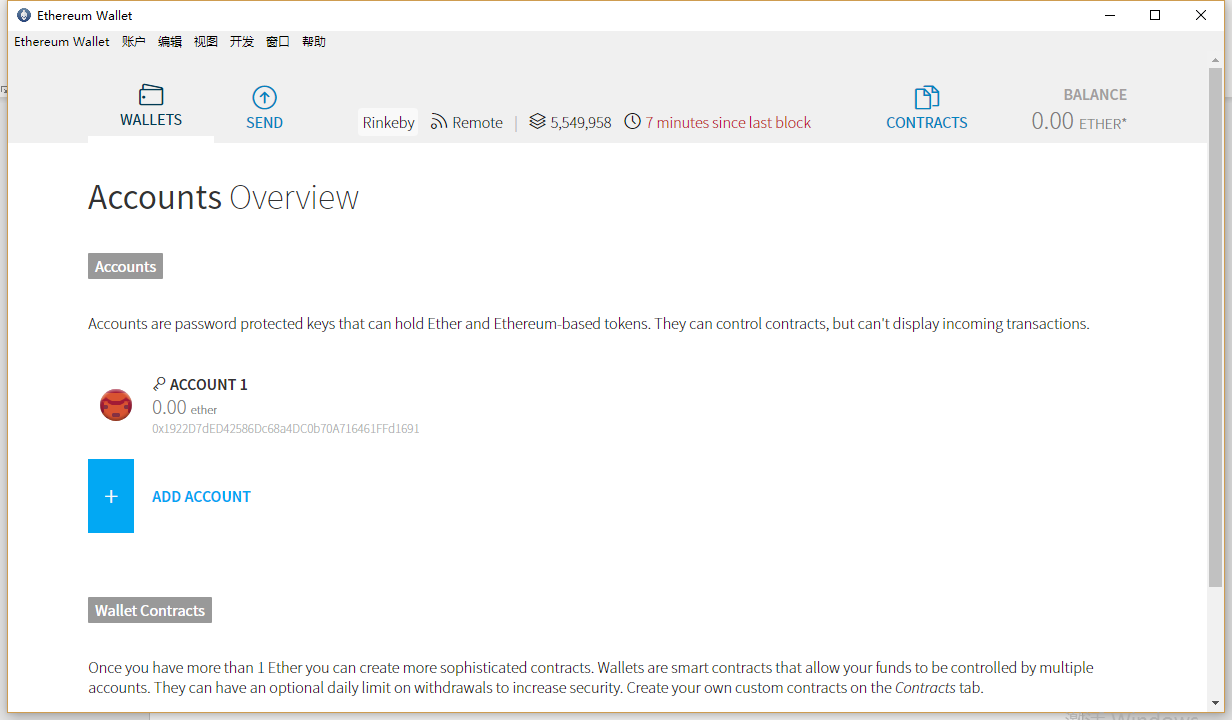Viewport: 1232px width, 720px height.
Task: Click the Send arrow icon
Action: click(x=264, y=97)
